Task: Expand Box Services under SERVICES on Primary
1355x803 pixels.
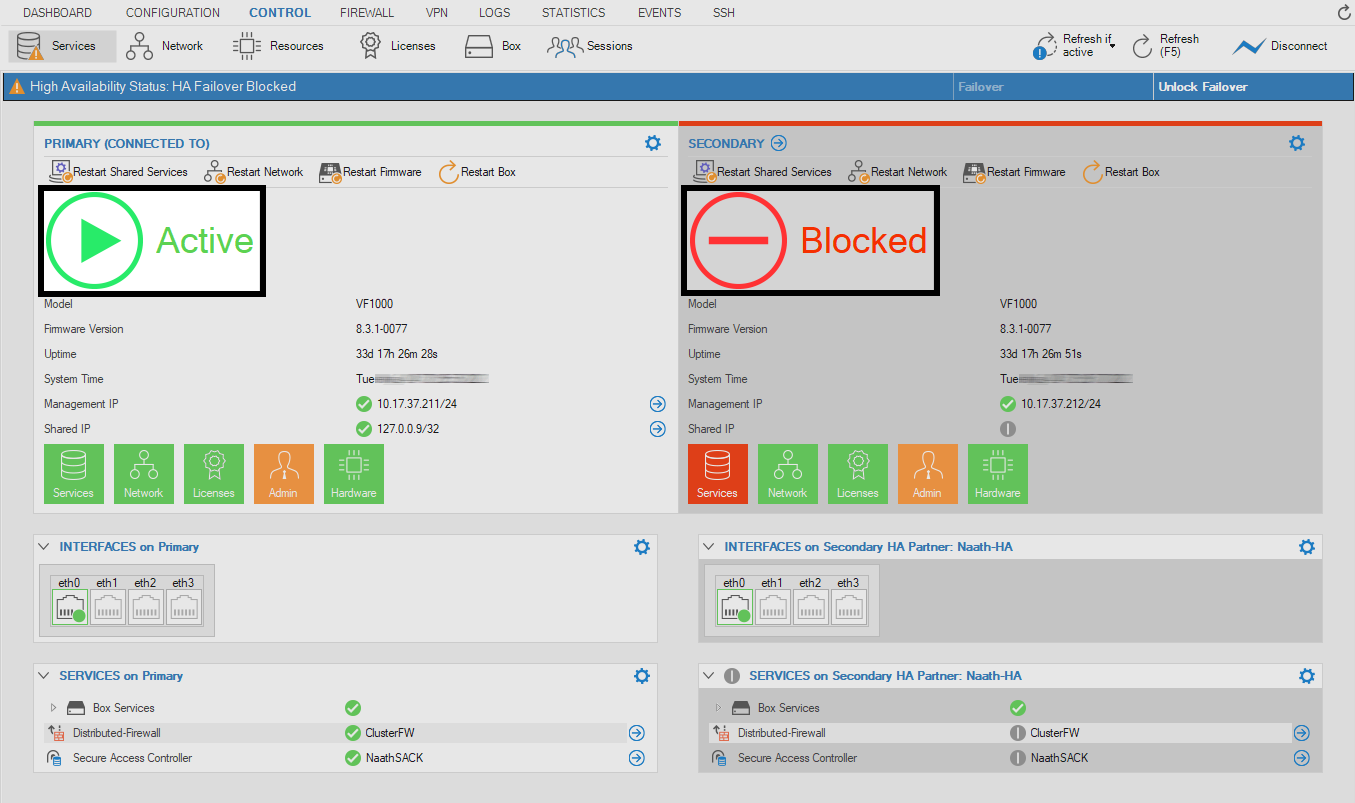Action: point(55,707)
